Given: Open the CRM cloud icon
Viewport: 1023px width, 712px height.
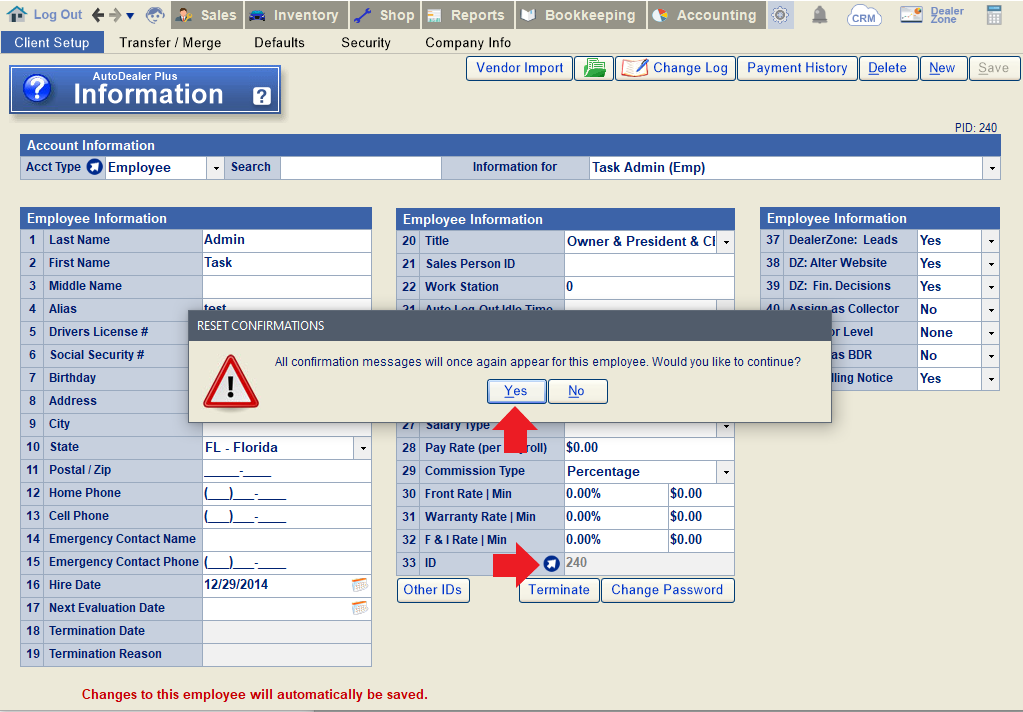Looking at the screenshot, I should tap(863, 15).
